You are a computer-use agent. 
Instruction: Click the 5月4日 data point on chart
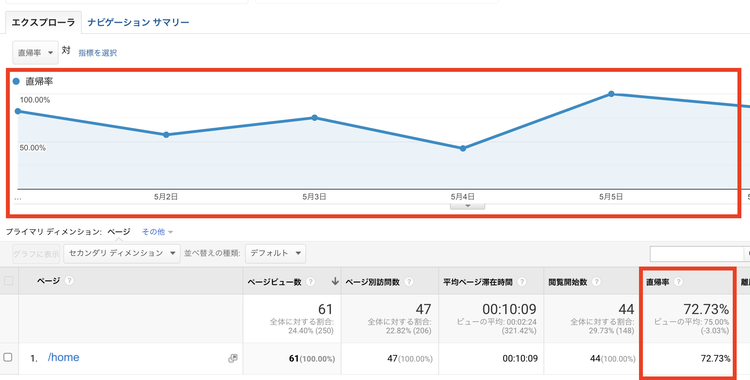click(463, 148)
